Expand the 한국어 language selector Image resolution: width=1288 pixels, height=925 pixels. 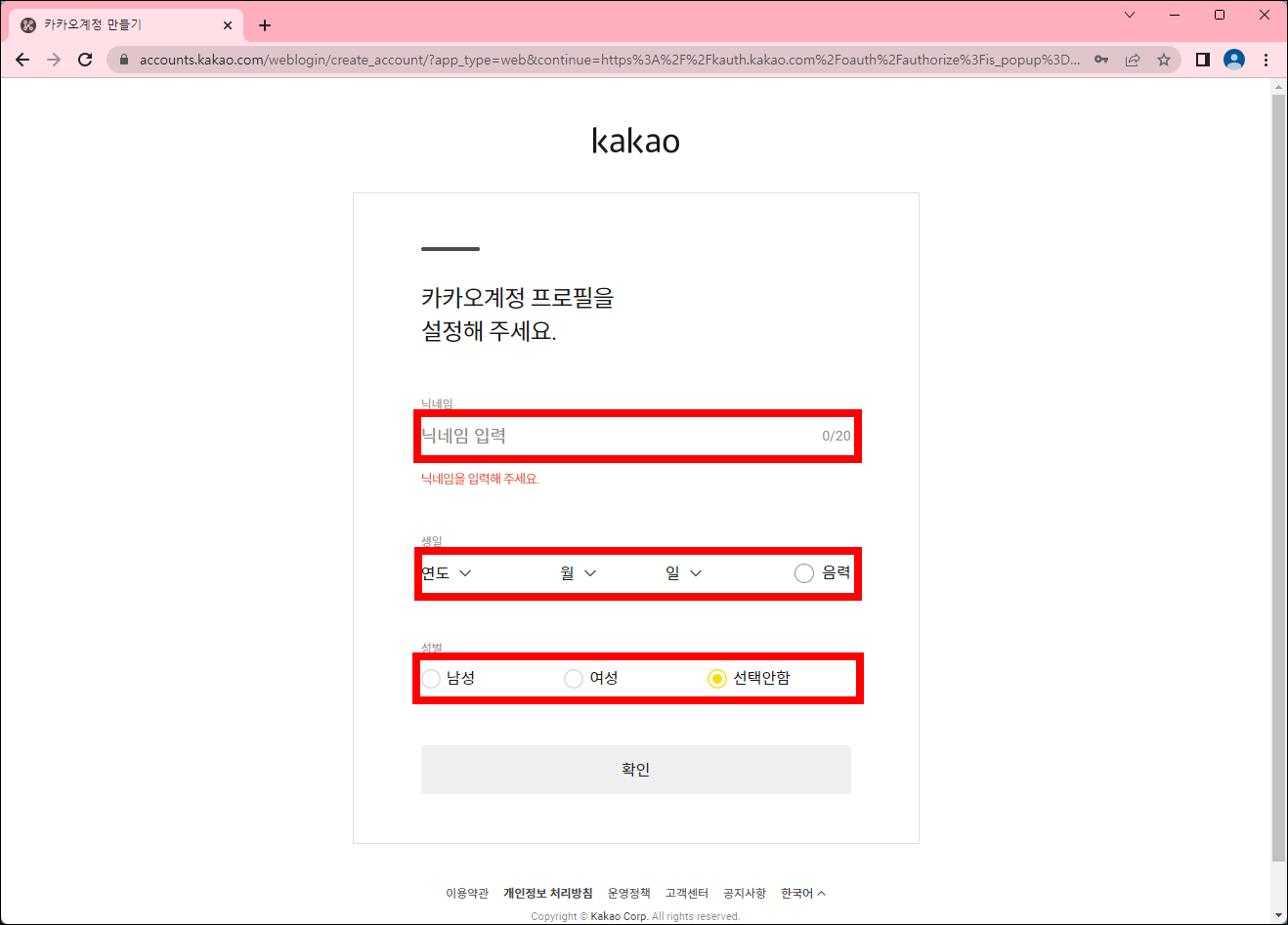click(803, 893)
